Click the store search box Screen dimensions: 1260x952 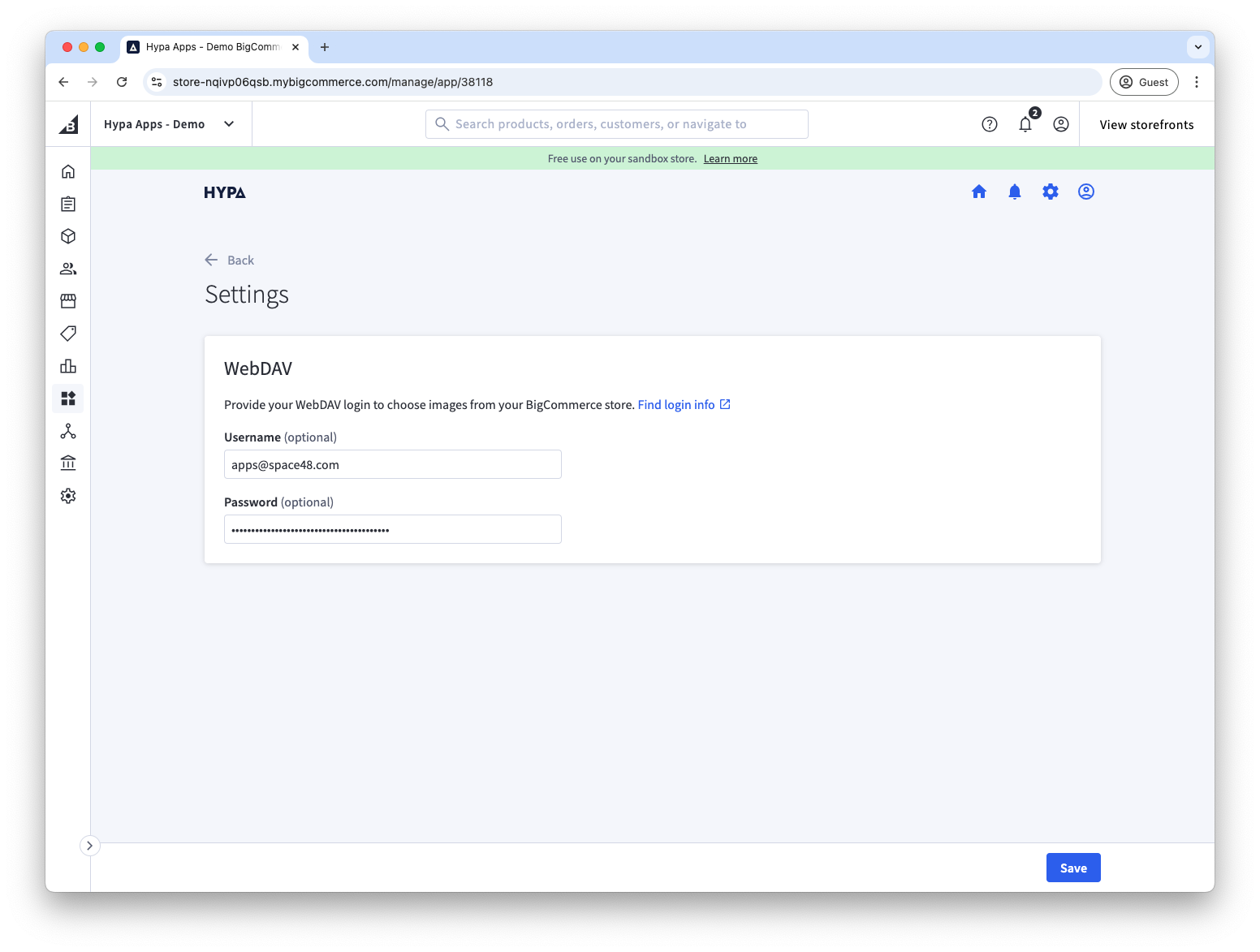click(x=617, y=124)
